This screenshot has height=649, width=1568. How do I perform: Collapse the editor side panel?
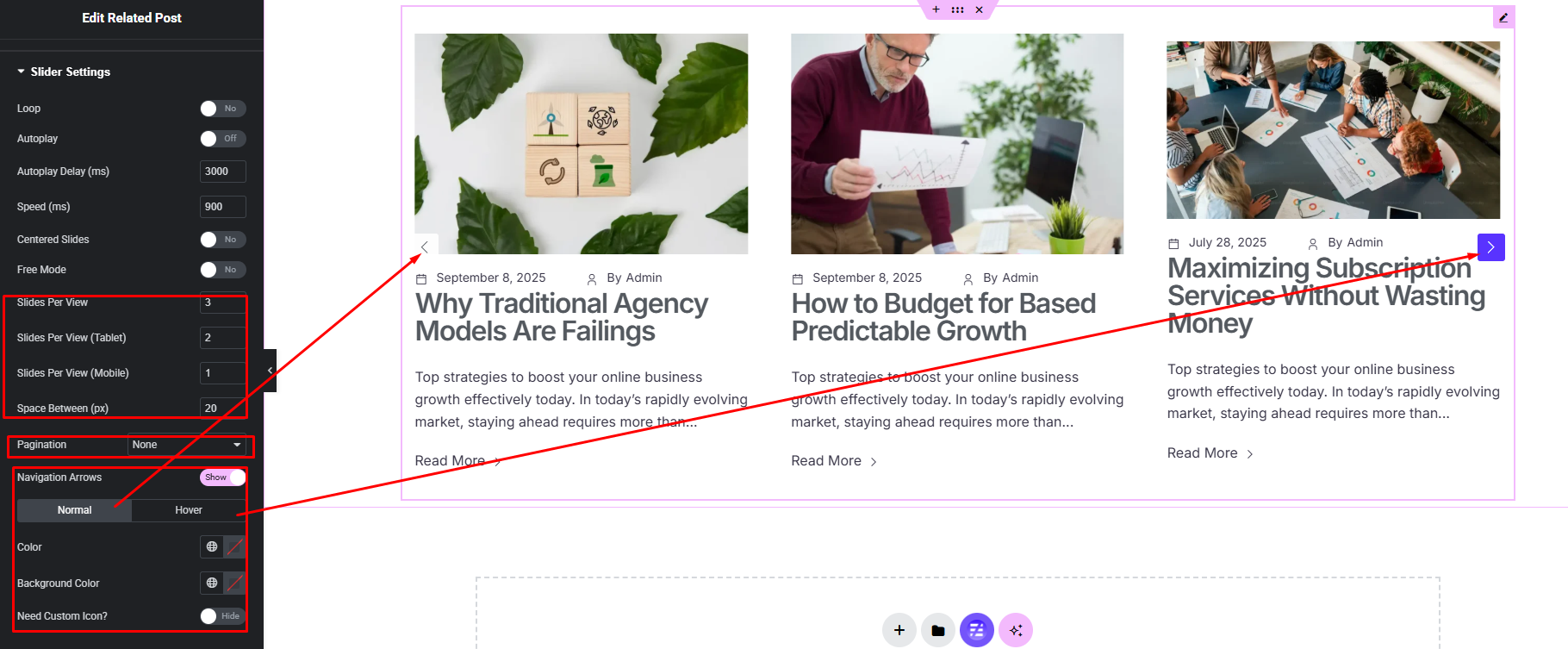270,371
